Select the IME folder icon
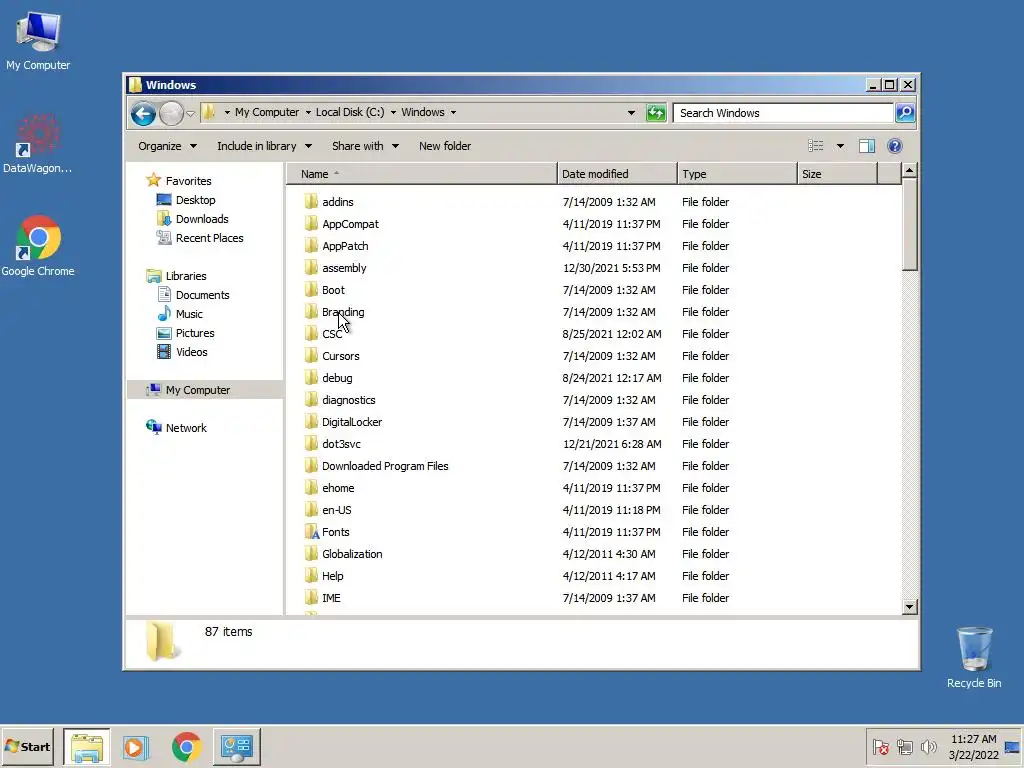1024x768 pixels. click(x=312, y=598)
